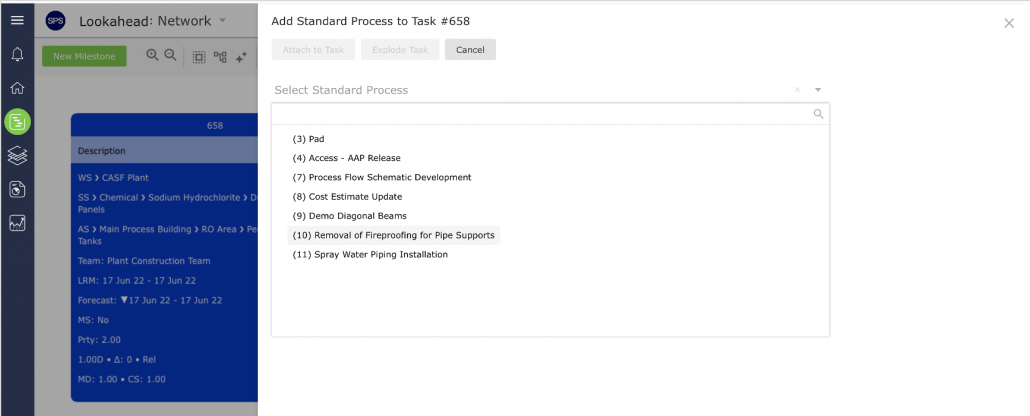Click the fit-to-selection frame icon

198,57
